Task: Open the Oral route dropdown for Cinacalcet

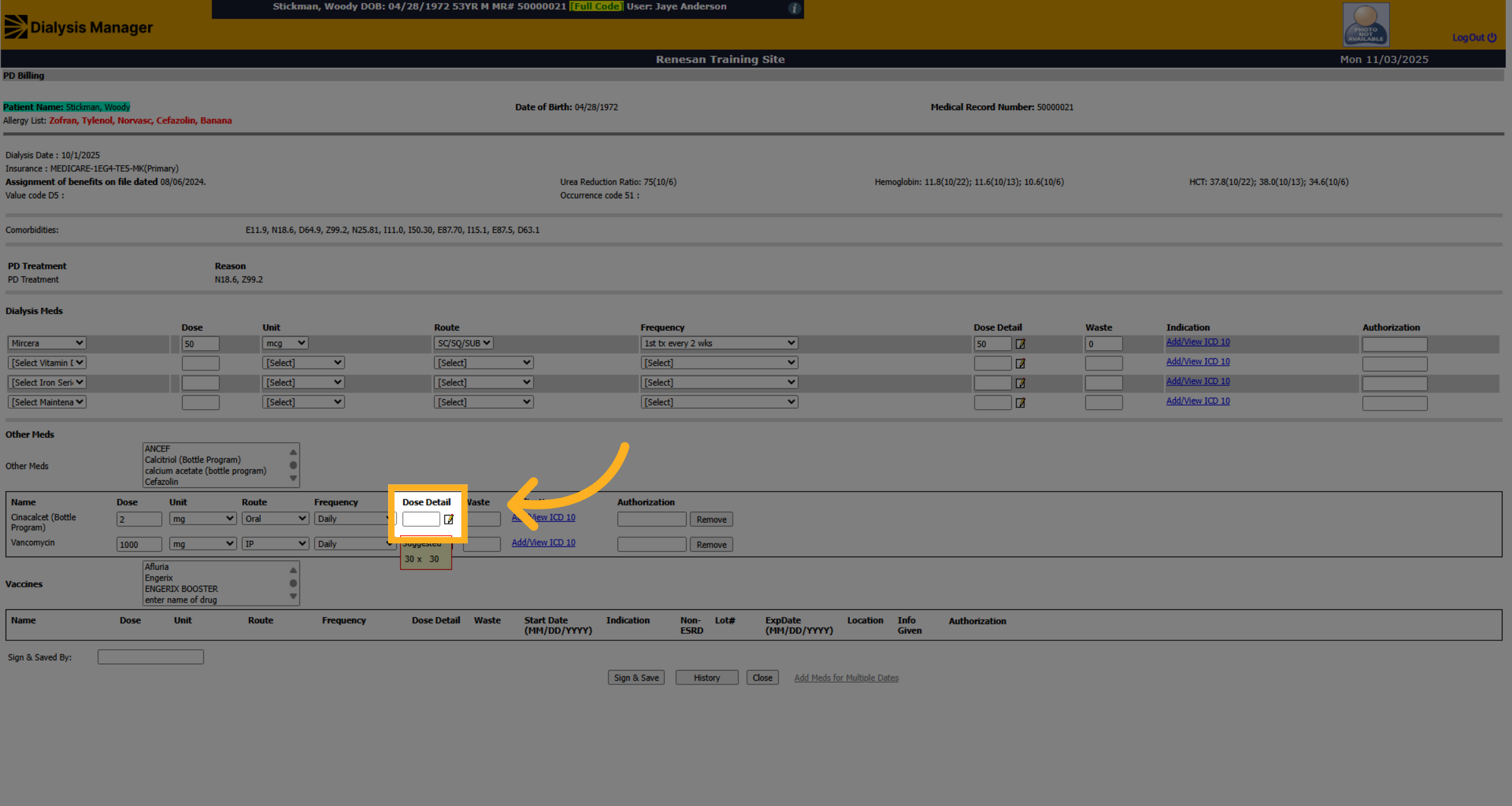Action: coord(275,518)
